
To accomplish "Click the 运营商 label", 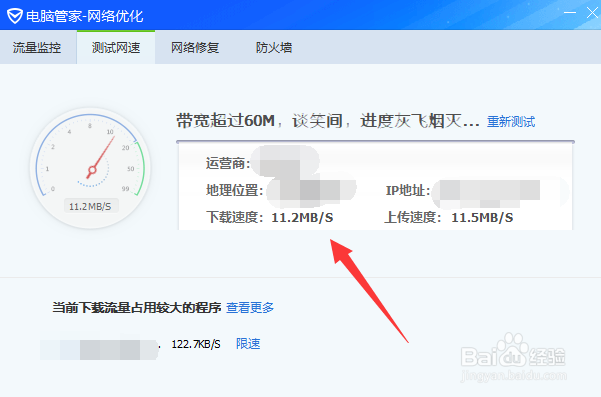I will coord(228,163).
